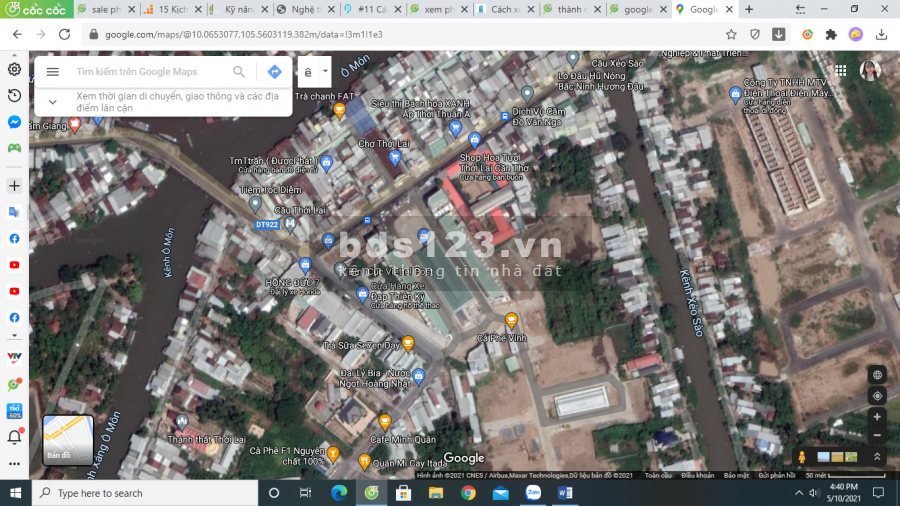Viewport: 900px width, 506px height.
Task: Click the Cốc Cốc browser menu logo
Action: (x=36, y=9)
